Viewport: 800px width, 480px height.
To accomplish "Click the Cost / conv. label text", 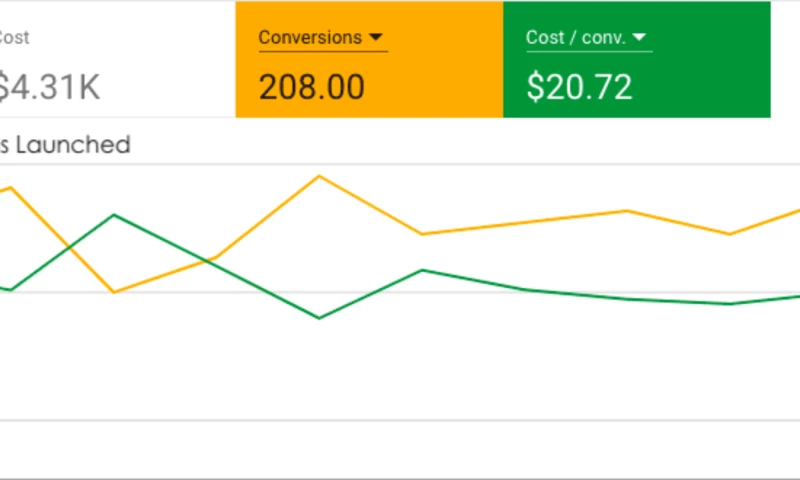I will [576, 38].
